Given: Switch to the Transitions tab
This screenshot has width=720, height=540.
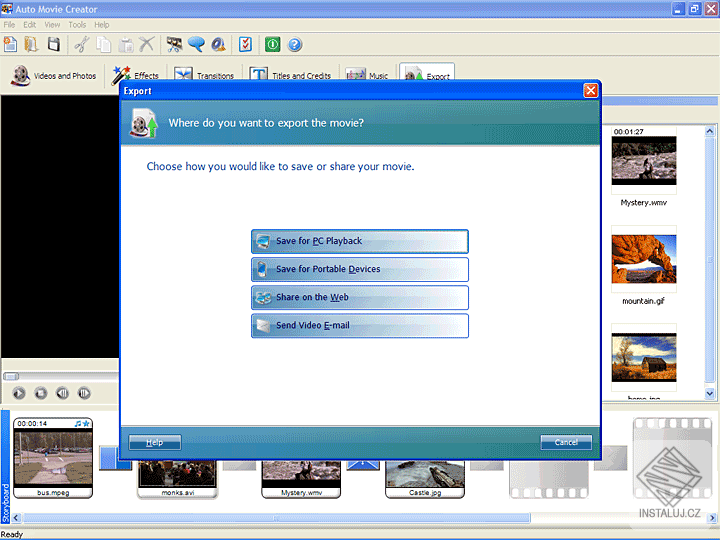Looking at the screenshot, I should [204, 74].
